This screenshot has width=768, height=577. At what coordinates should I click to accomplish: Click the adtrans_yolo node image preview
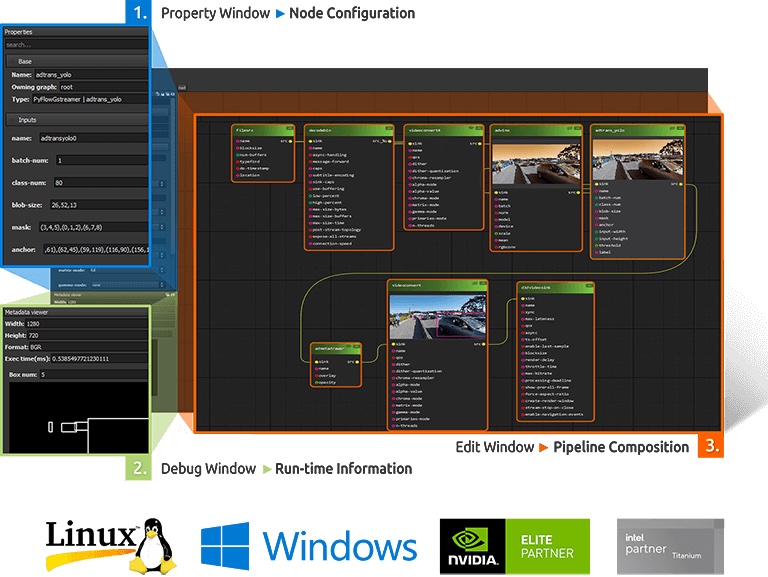coord(638,159)
